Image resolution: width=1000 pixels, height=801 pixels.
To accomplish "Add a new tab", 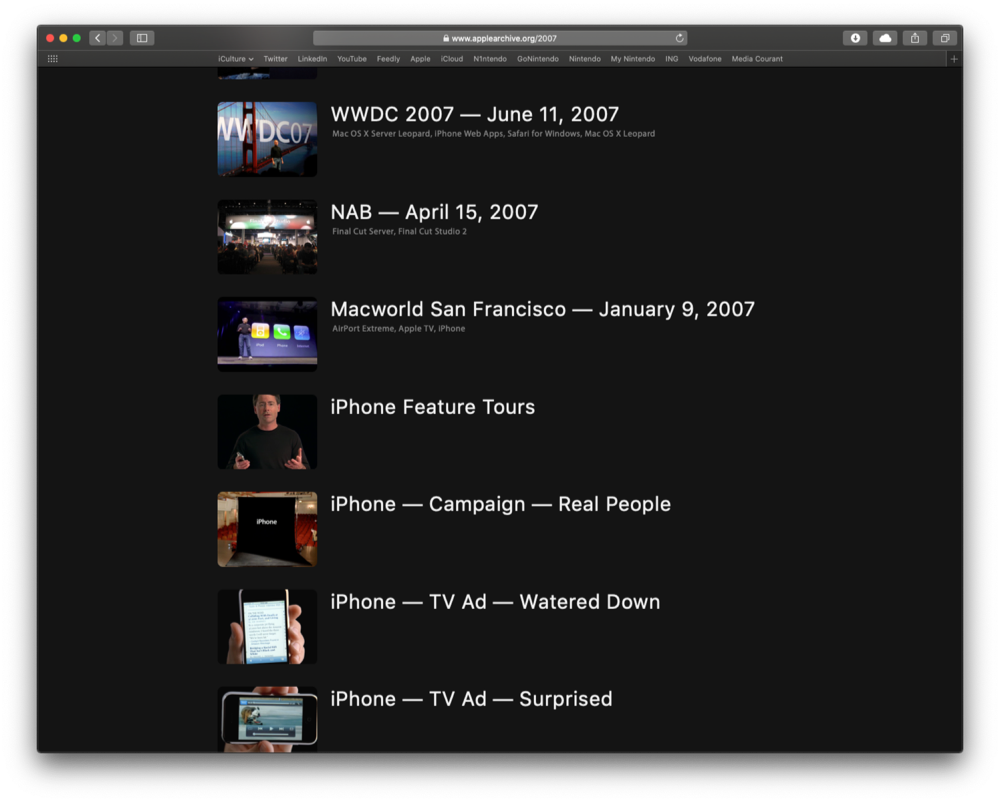I will click(954, 59).
